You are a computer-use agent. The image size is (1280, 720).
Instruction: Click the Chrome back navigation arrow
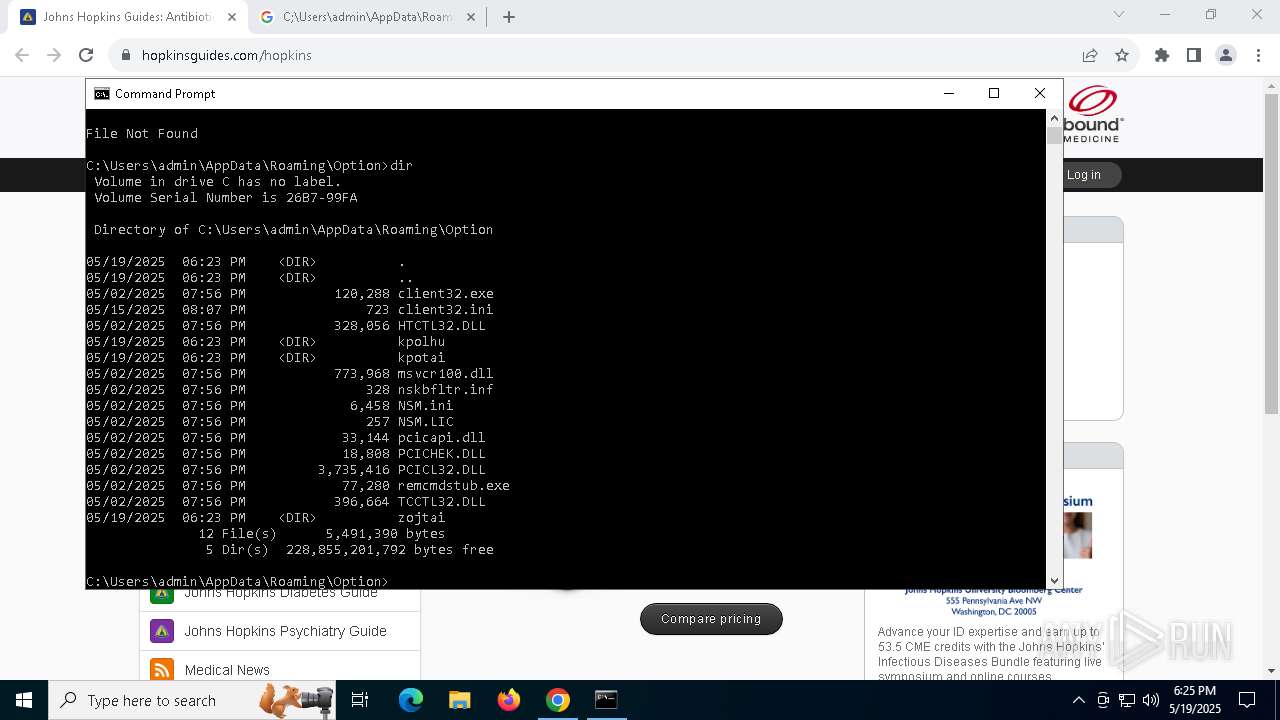pyautogui.click(x=22, y=55)
